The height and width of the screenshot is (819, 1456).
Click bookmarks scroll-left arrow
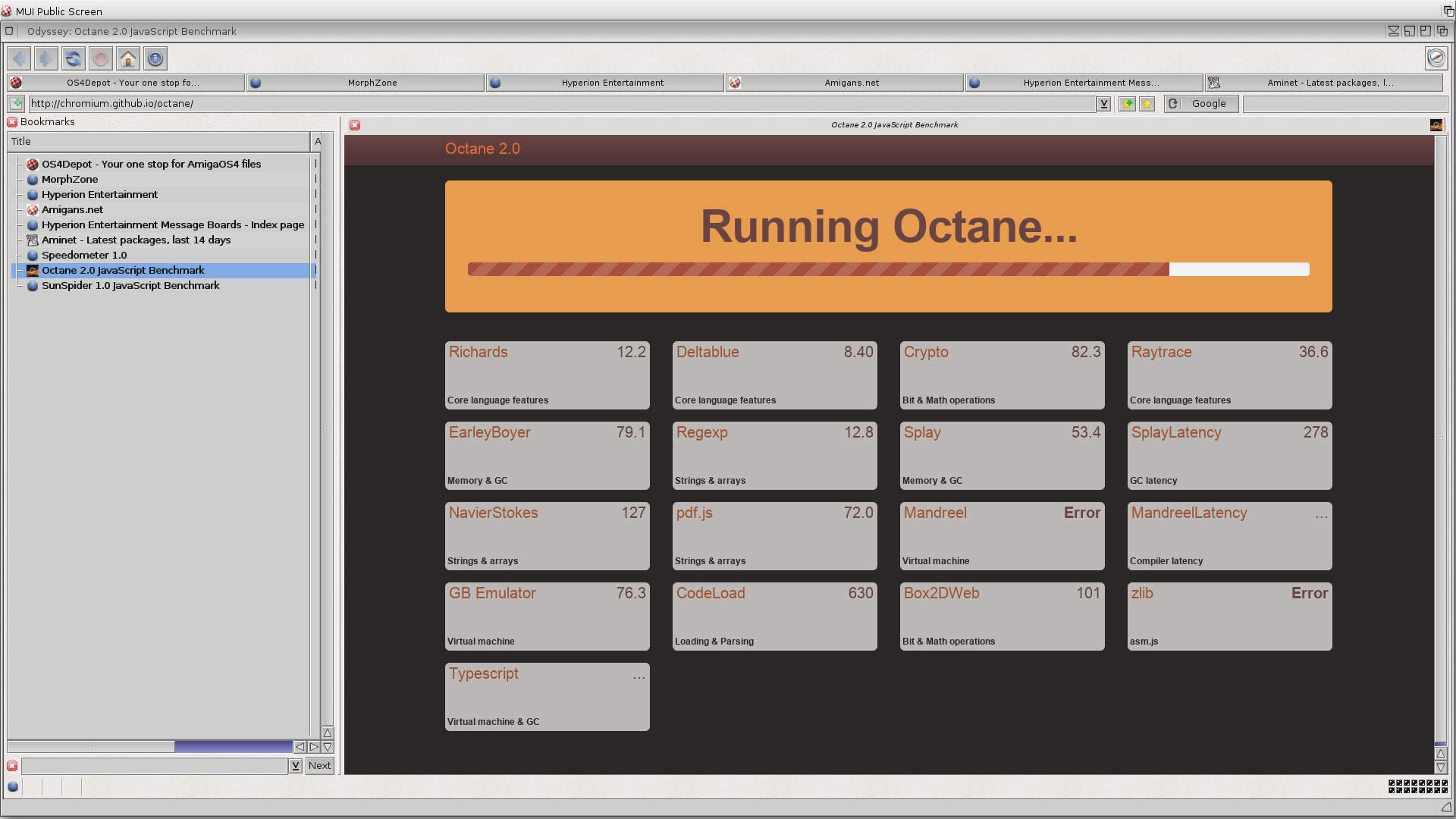(x=300, y=747)
